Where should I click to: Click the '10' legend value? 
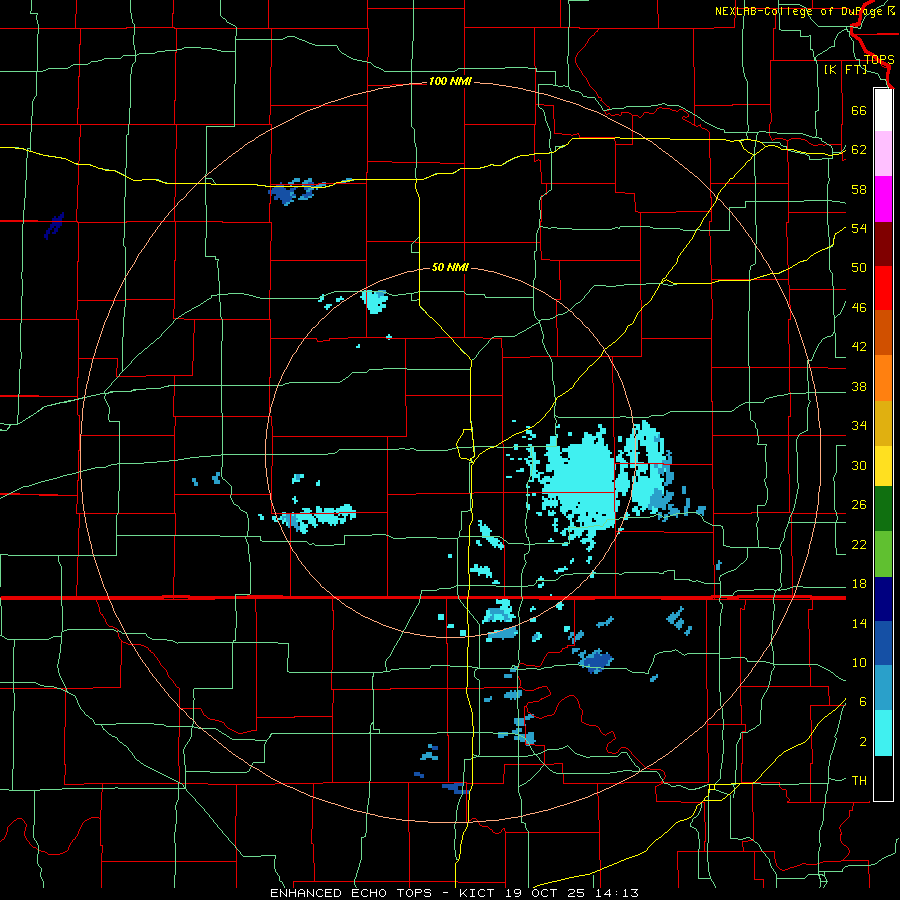(859, 663)
